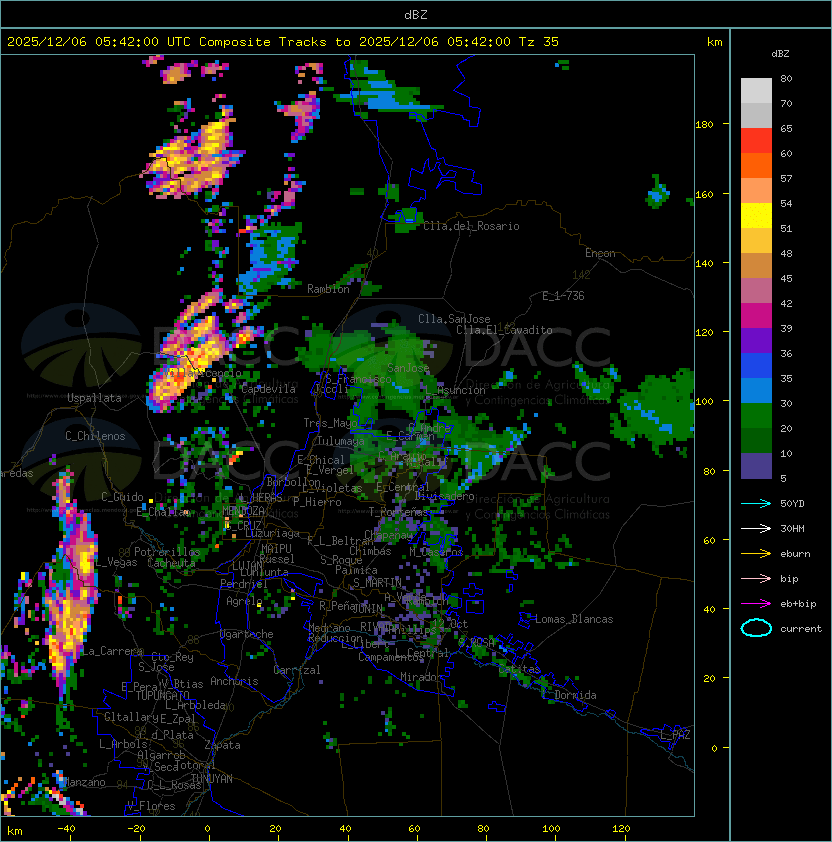Select the Rambion label
The image size is (832, 842).
(x=328, y=289)
